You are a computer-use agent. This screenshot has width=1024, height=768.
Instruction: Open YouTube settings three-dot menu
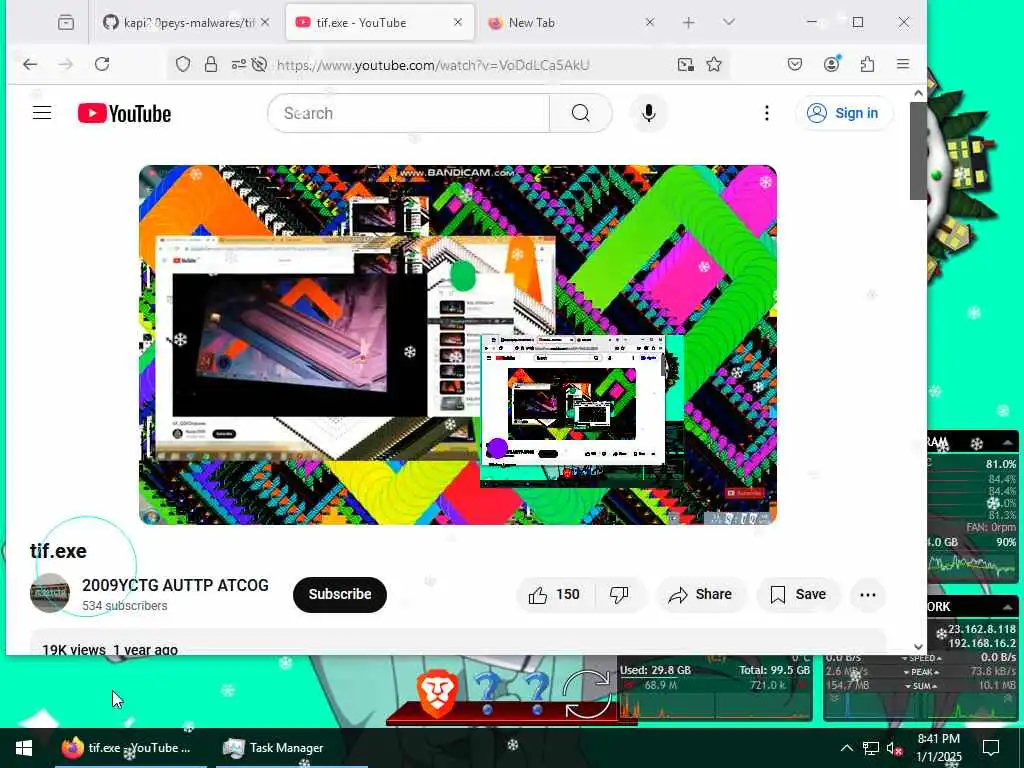pyautogui.click(x=767, y=113)
